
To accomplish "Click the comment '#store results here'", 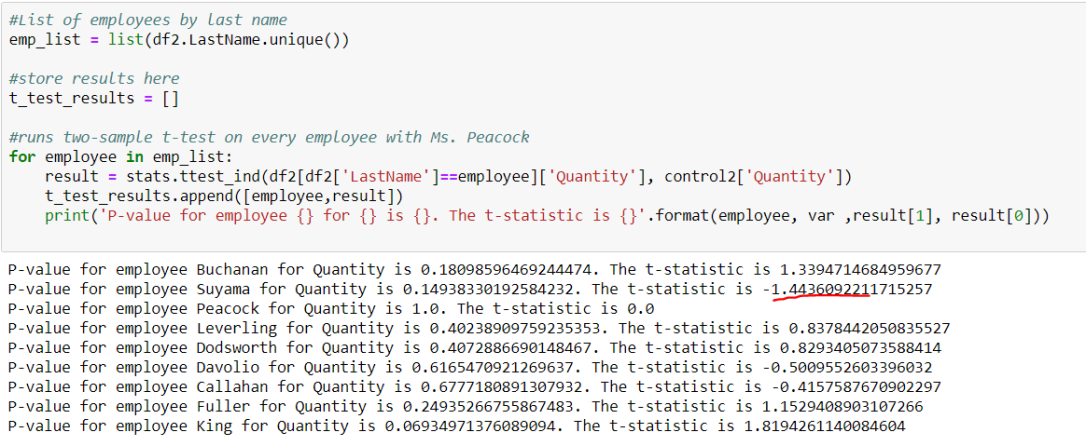I will point(94,78).
